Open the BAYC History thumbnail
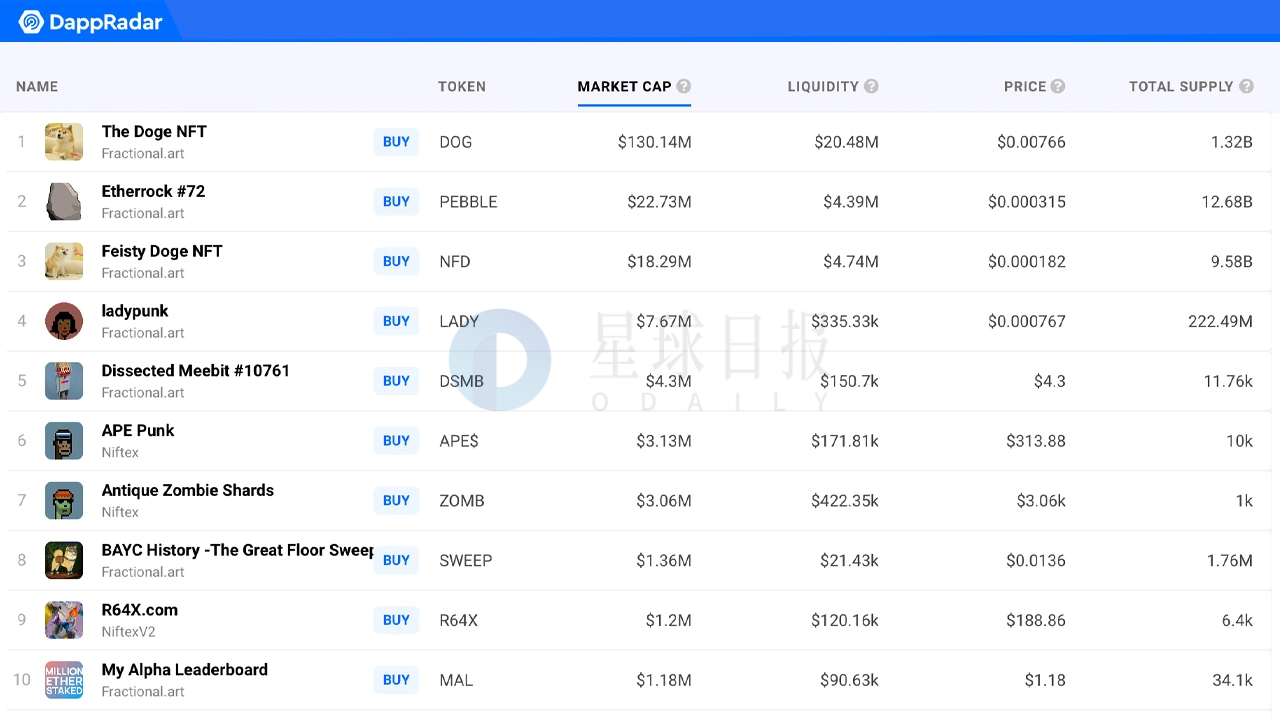Viewport: 1280px width, 720px height. 64,560
